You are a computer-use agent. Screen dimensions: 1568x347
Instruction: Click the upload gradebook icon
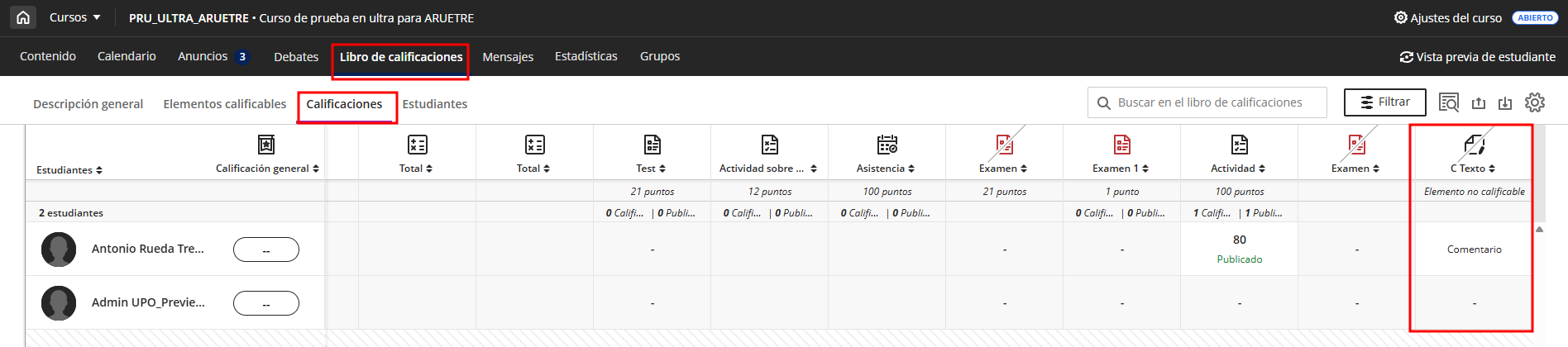coord(1479,102)
